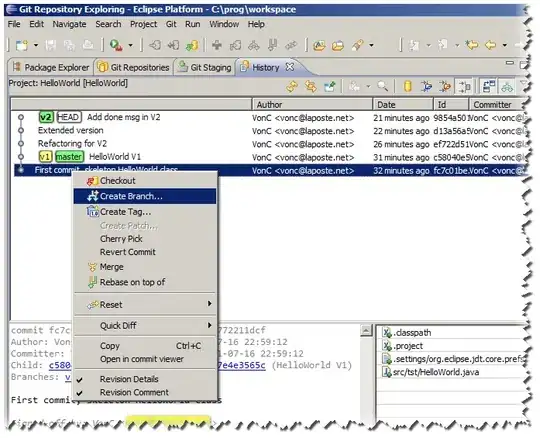Switch to the Git Staging tab
Viewport: 540px width, 438px height.
click(x=204, y=67)
